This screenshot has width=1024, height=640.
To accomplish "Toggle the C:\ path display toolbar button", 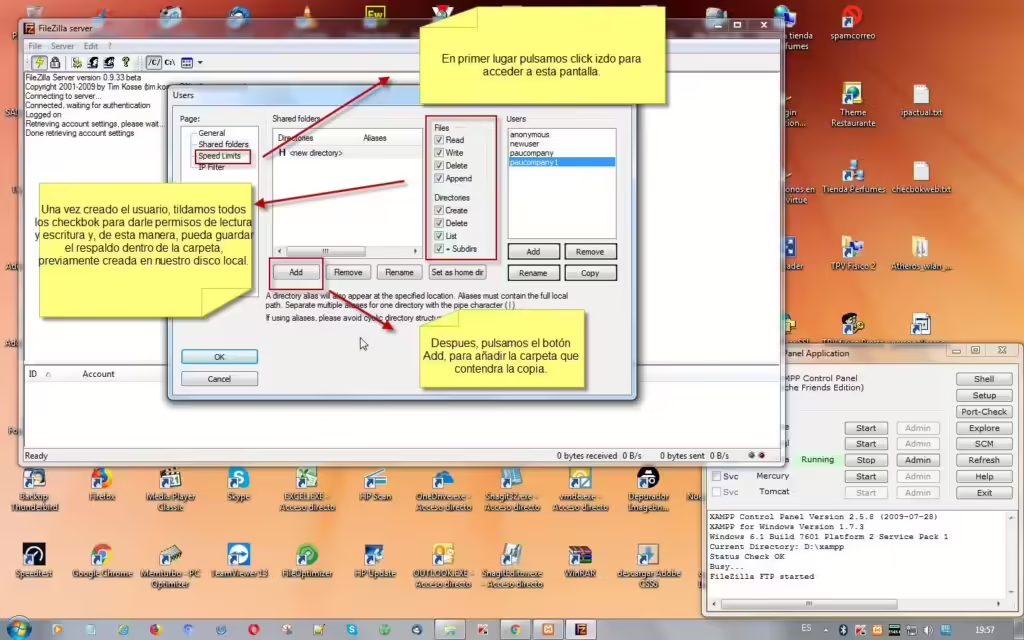I will click(x=170, y=63).
